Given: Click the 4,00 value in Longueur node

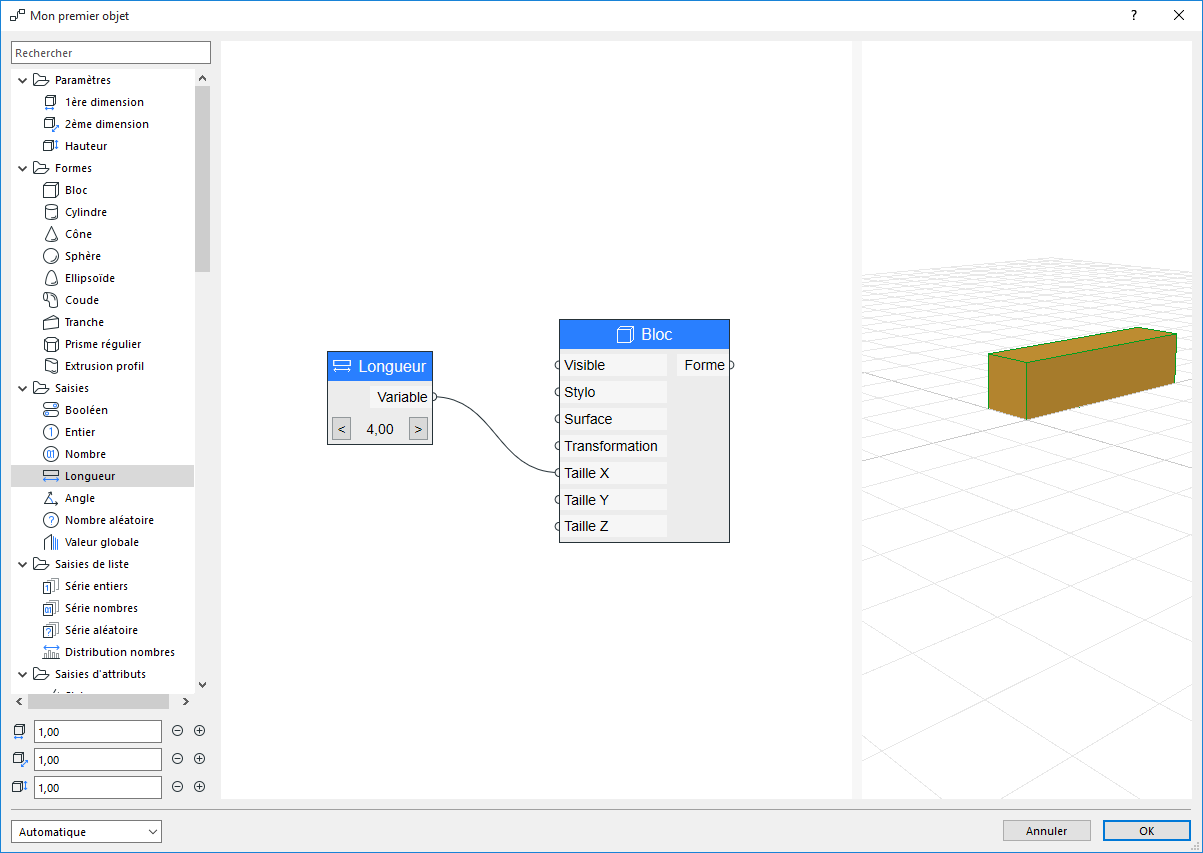Looking at the screenshot, I should (380, 429).
